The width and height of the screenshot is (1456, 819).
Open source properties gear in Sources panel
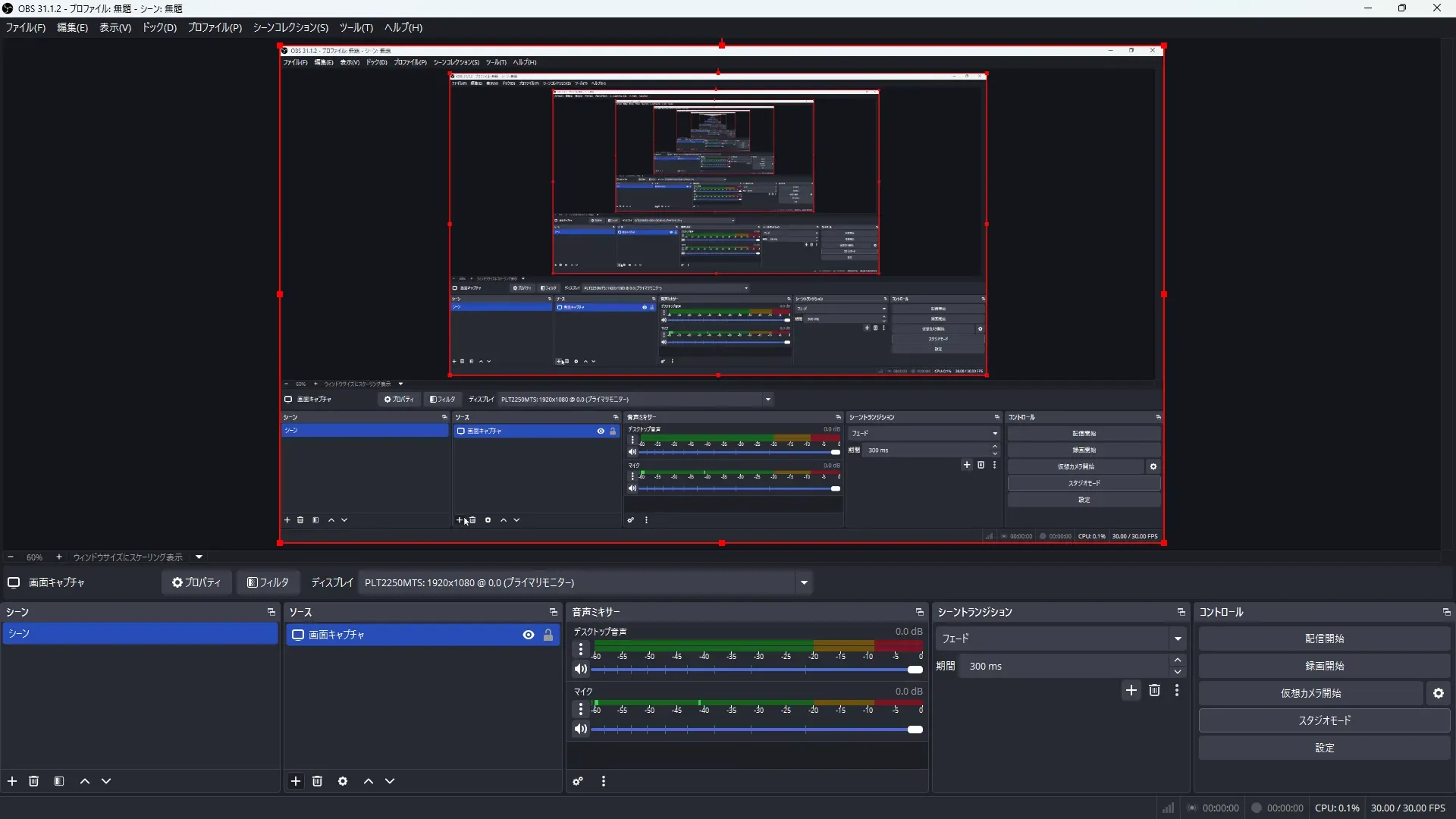343,781
